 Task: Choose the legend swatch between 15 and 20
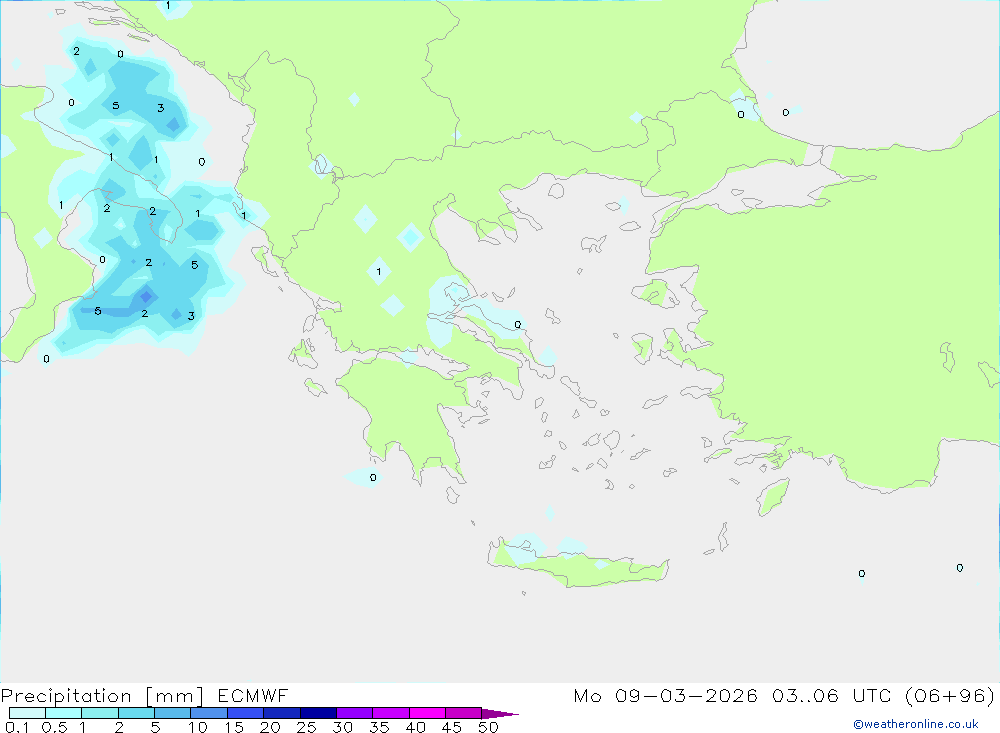point(246,713)
